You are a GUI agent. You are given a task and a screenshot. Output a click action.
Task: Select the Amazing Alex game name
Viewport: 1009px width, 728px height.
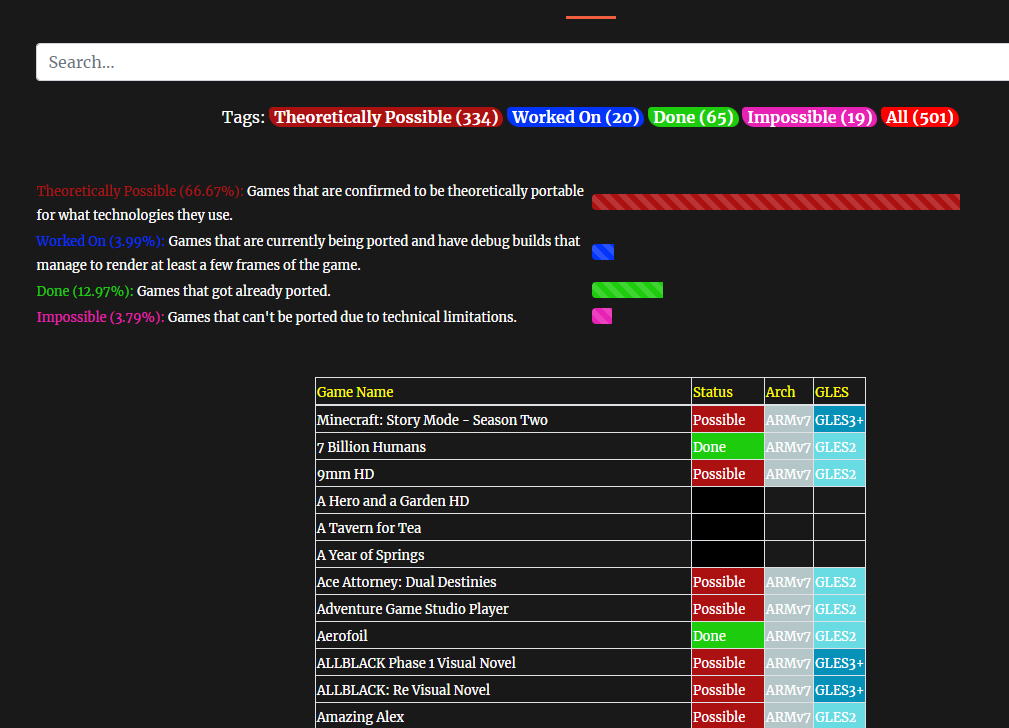click(x=360, y=717)
